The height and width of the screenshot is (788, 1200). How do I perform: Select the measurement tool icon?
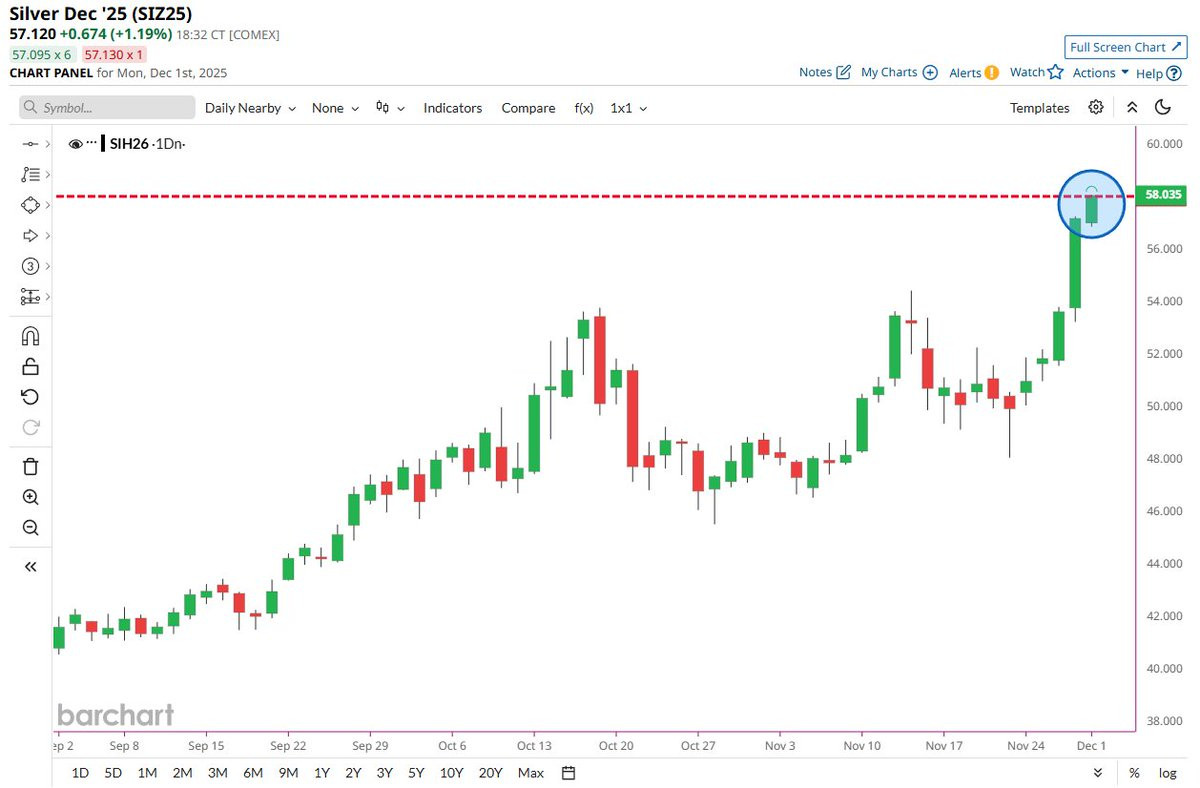30,297
